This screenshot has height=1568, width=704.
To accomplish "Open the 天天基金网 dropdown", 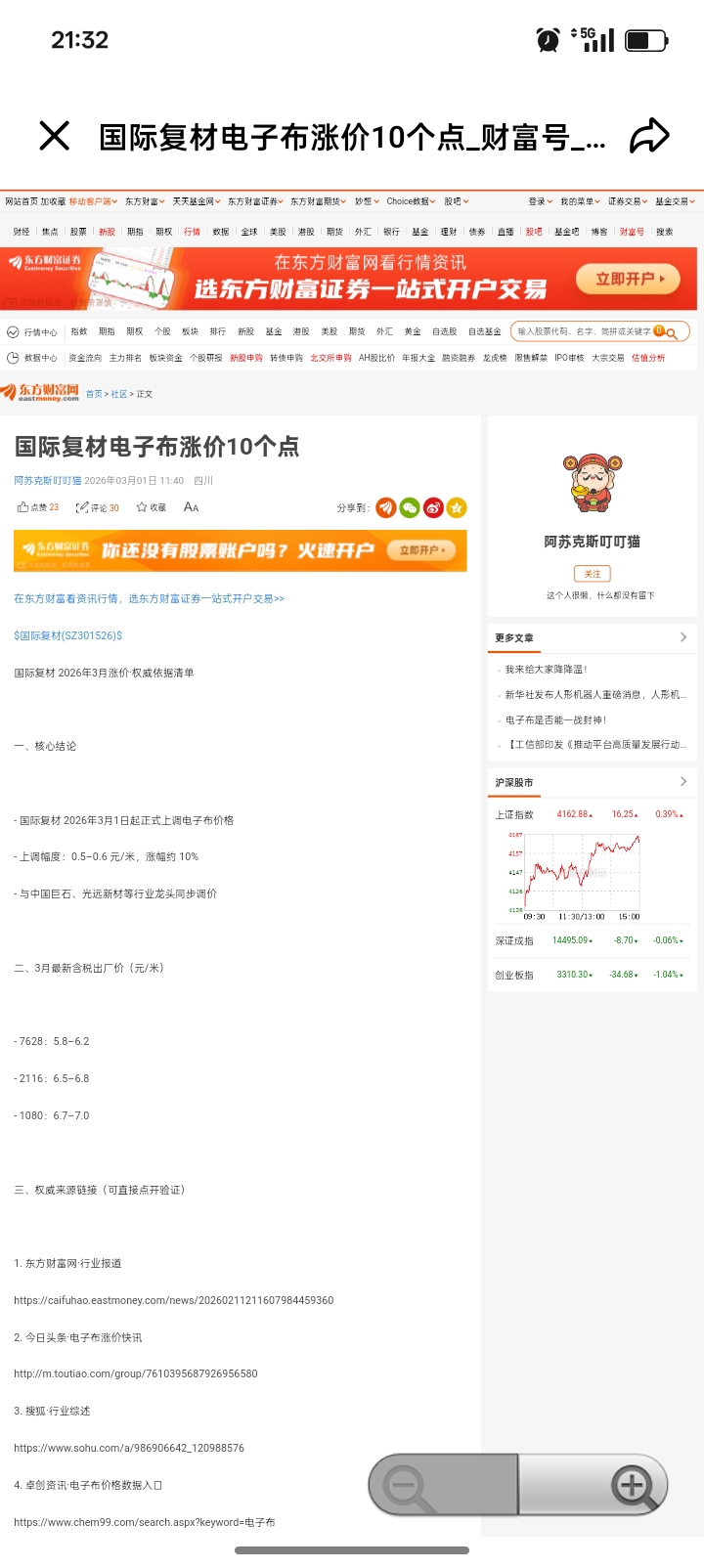I will pos(197,201).
